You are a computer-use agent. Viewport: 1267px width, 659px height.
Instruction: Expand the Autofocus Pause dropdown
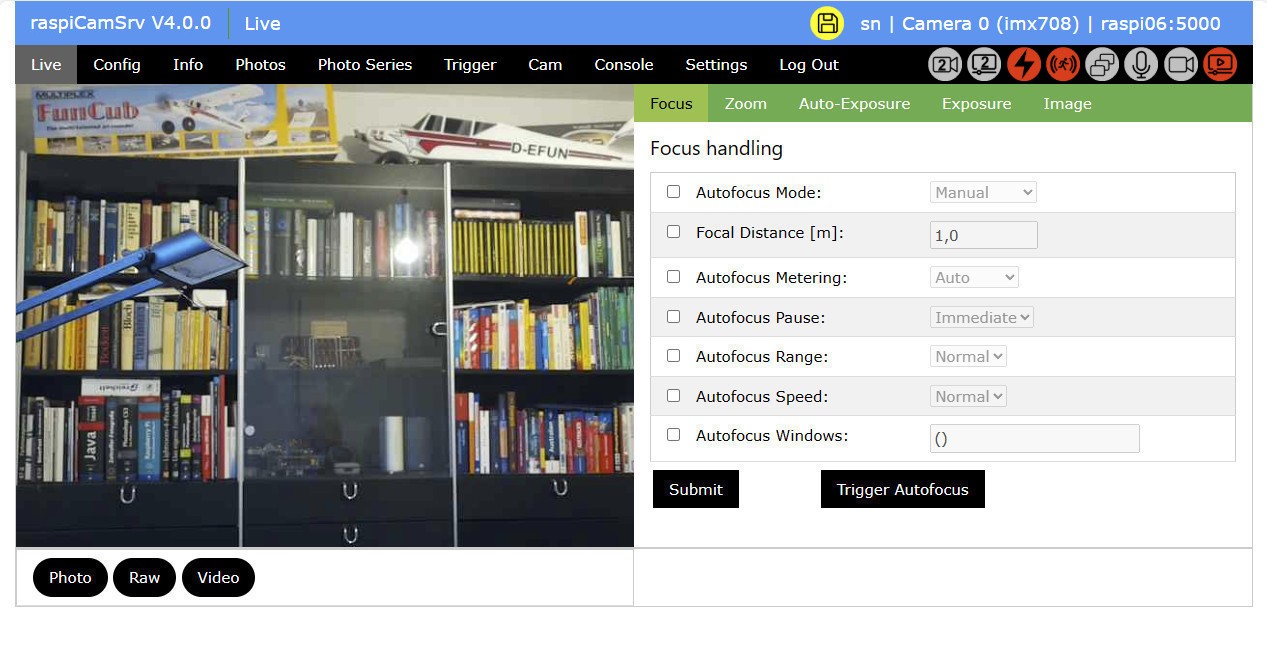(x=981, y=317)
